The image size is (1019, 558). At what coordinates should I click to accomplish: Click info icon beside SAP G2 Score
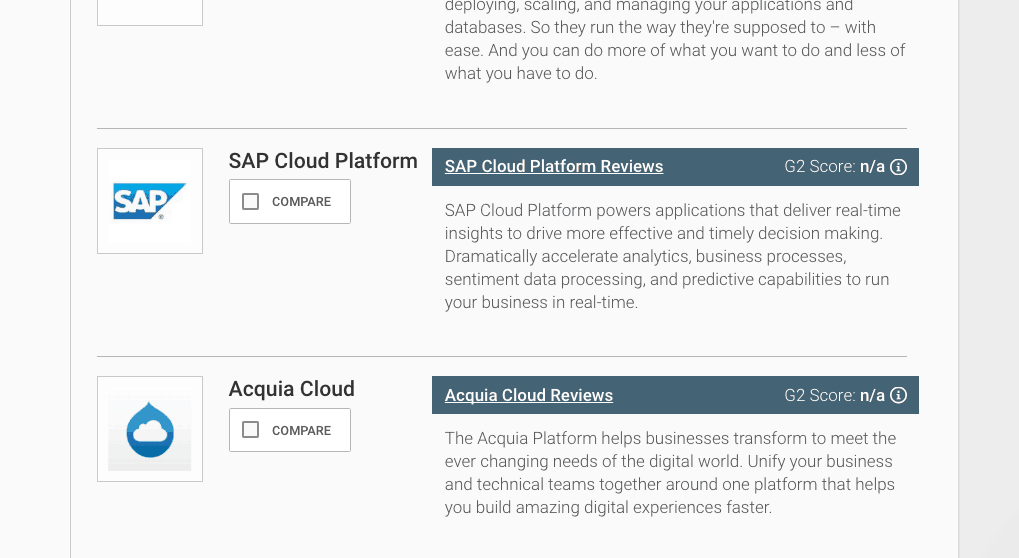coord(898,167)
